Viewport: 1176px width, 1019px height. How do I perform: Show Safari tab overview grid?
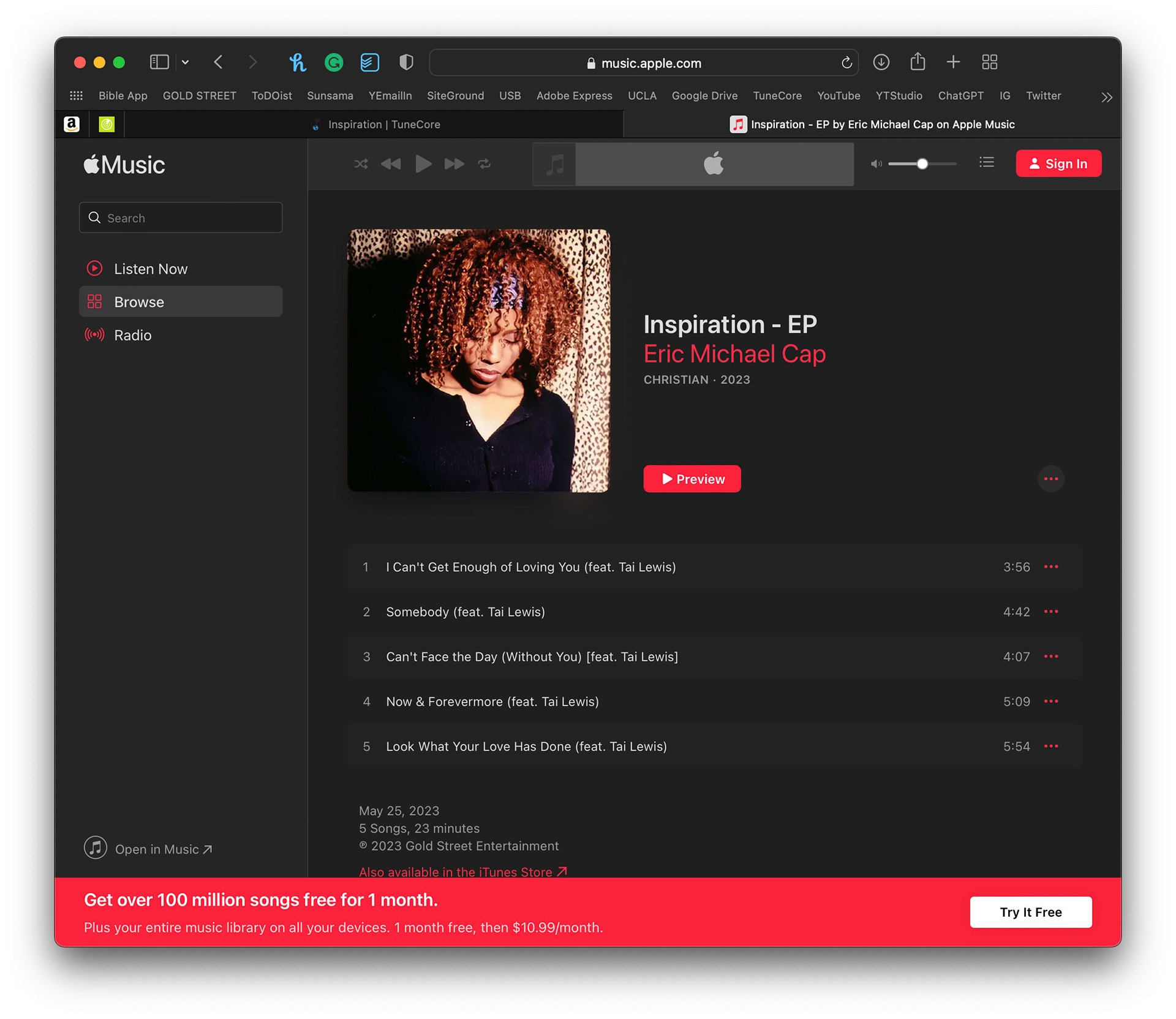[989, 62]
